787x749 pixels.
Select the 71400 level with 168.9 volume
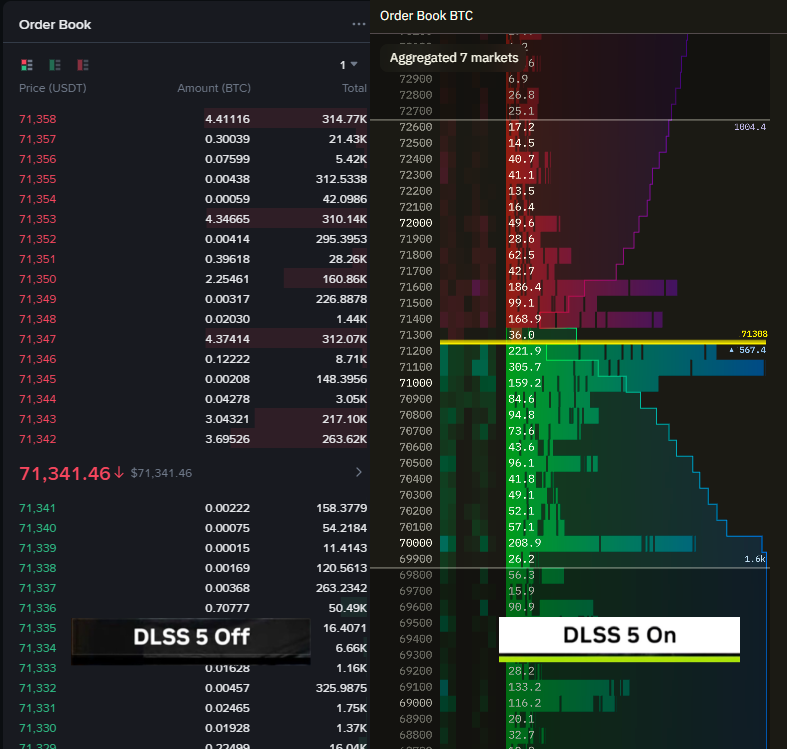416,319
